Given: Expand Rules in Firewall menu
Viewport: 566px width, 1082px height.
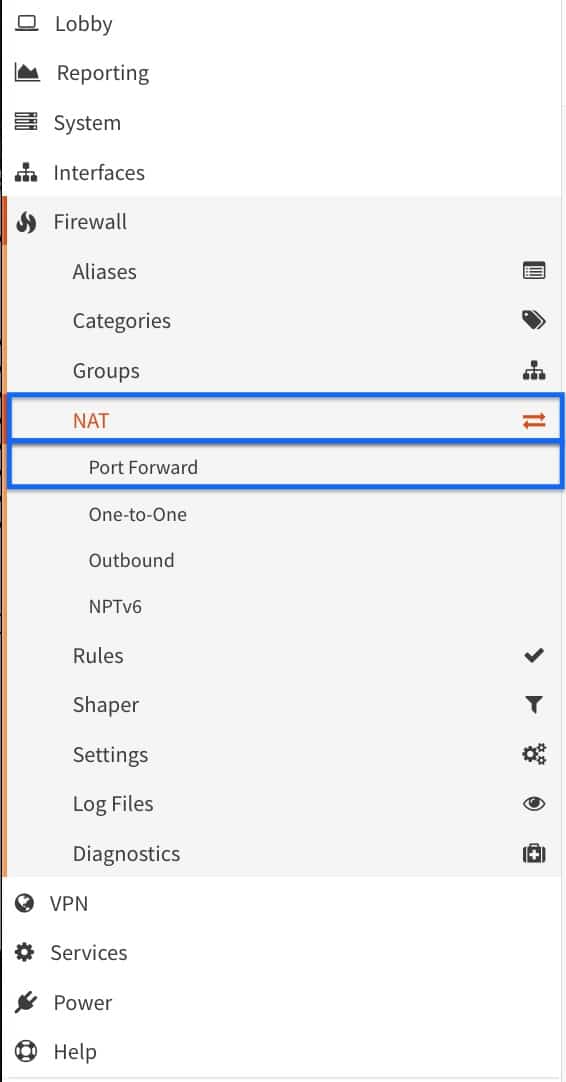Looking at the screenshot, I should coord(283,655).
